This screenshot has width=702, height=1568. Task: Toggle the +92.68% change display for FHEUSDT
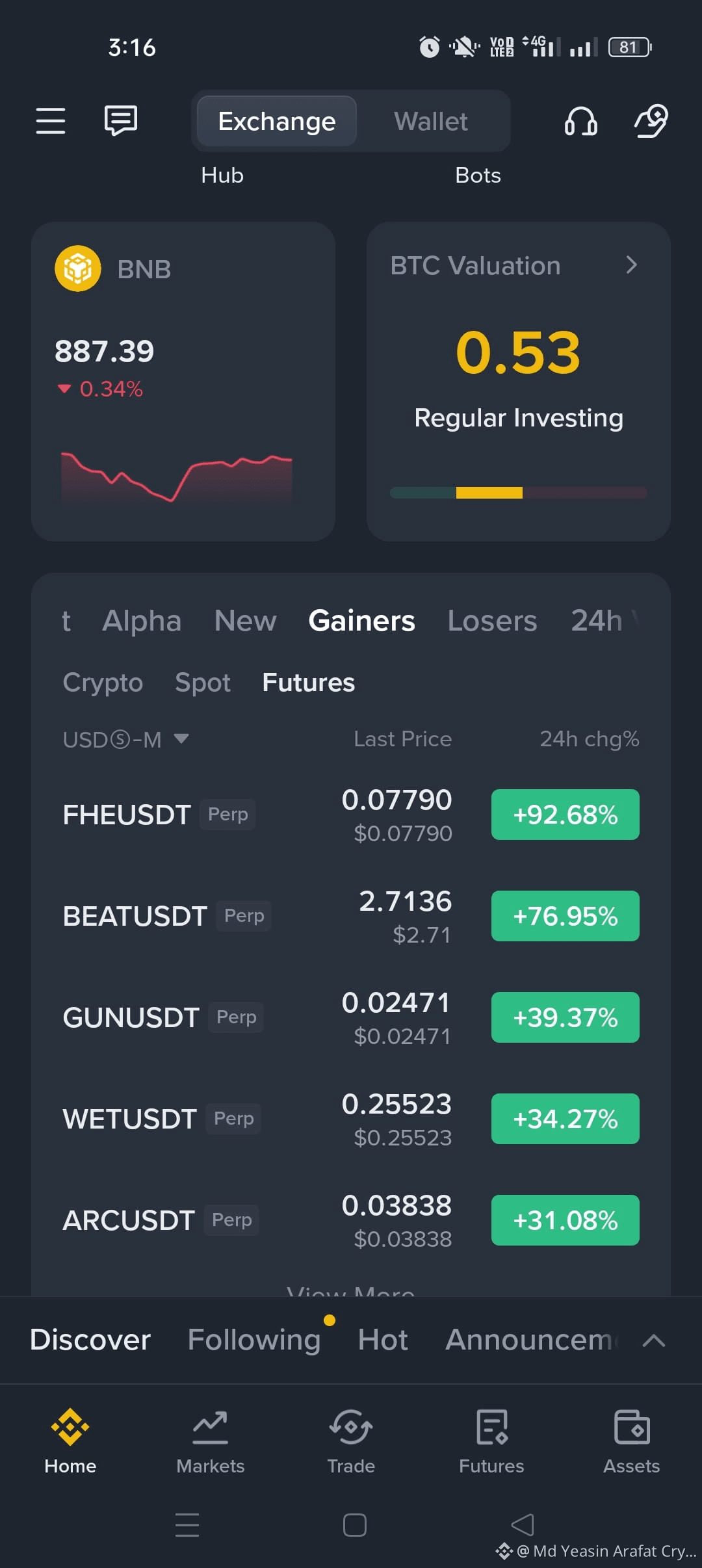pyautogui.click(x=565, y=815)
